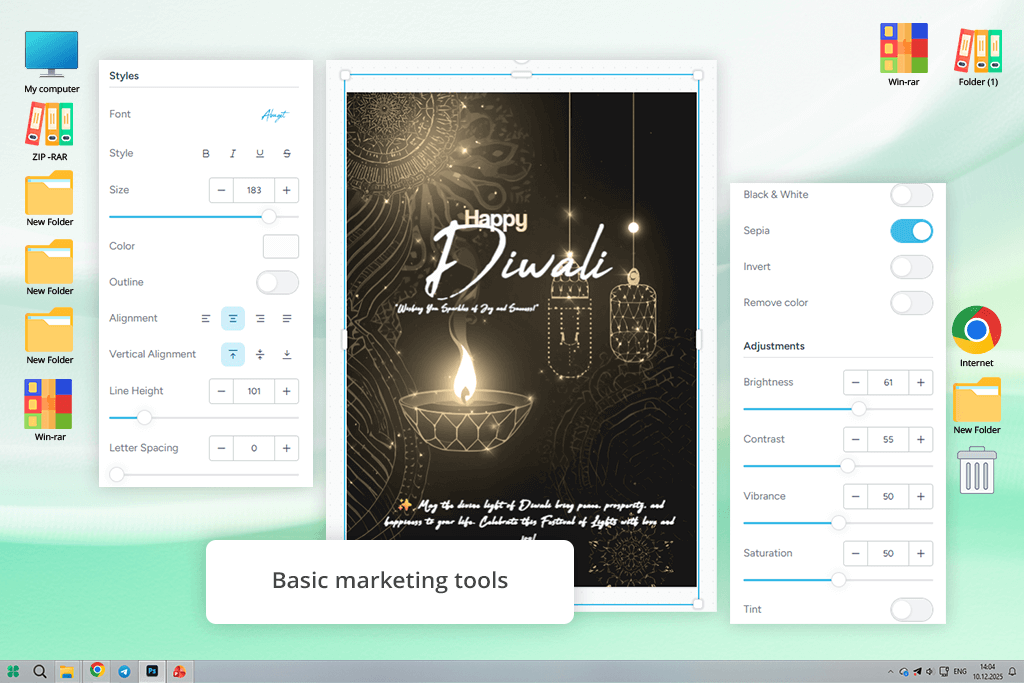The image size is (1024, 683).
Task: Decrease the Letter Spacing value
Action: coord(221,448)
